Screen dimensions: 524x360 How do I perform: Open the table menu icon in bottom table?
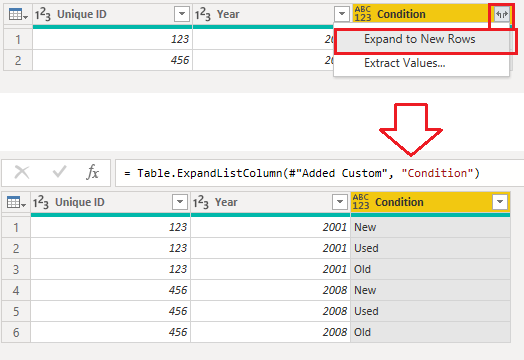tap(16, 203)
